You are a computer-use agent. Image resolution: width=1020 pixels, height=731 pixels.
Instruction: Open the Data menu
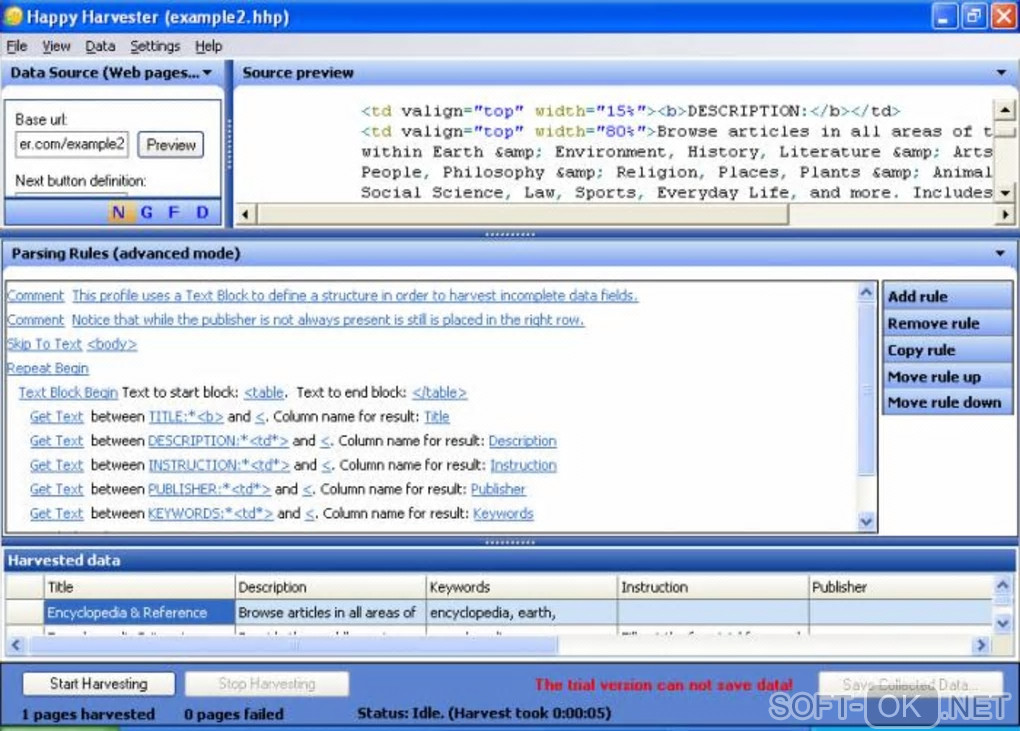pos(100,46)
